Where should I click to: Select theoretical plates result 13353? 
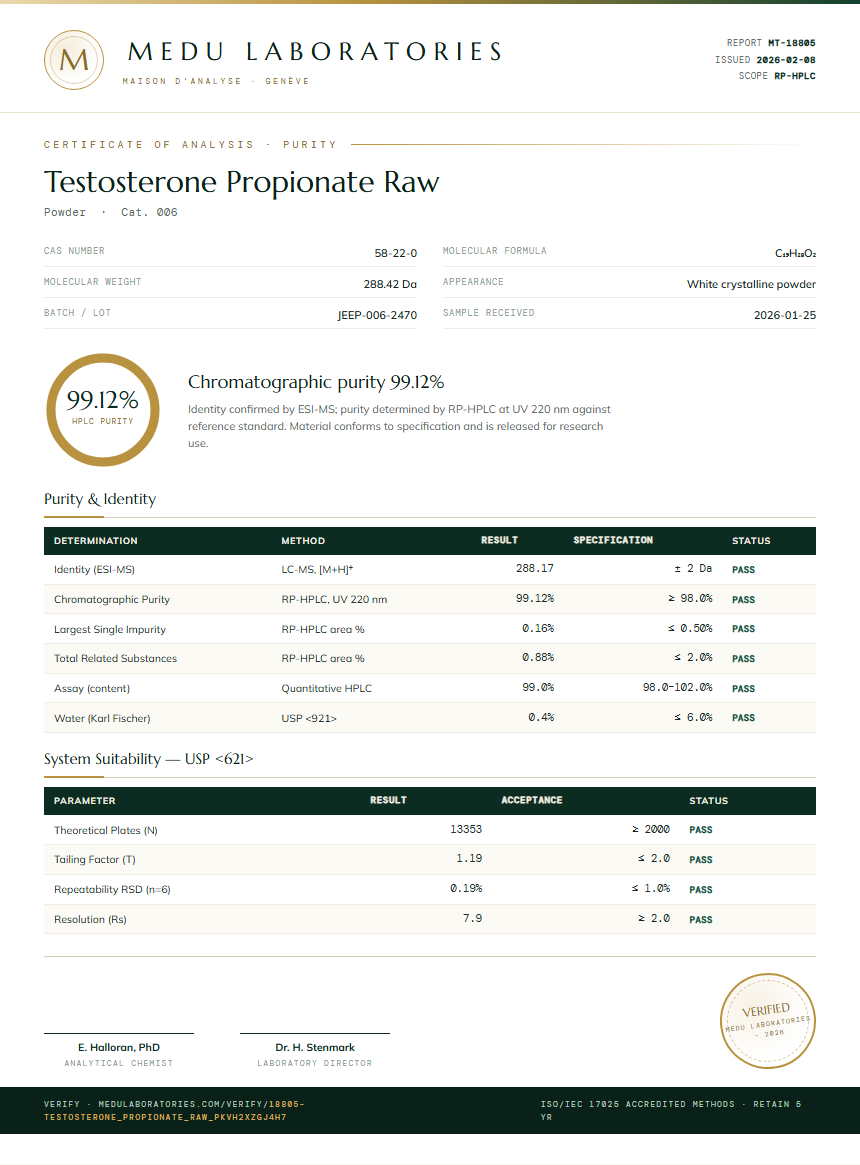tap(466, 829)
